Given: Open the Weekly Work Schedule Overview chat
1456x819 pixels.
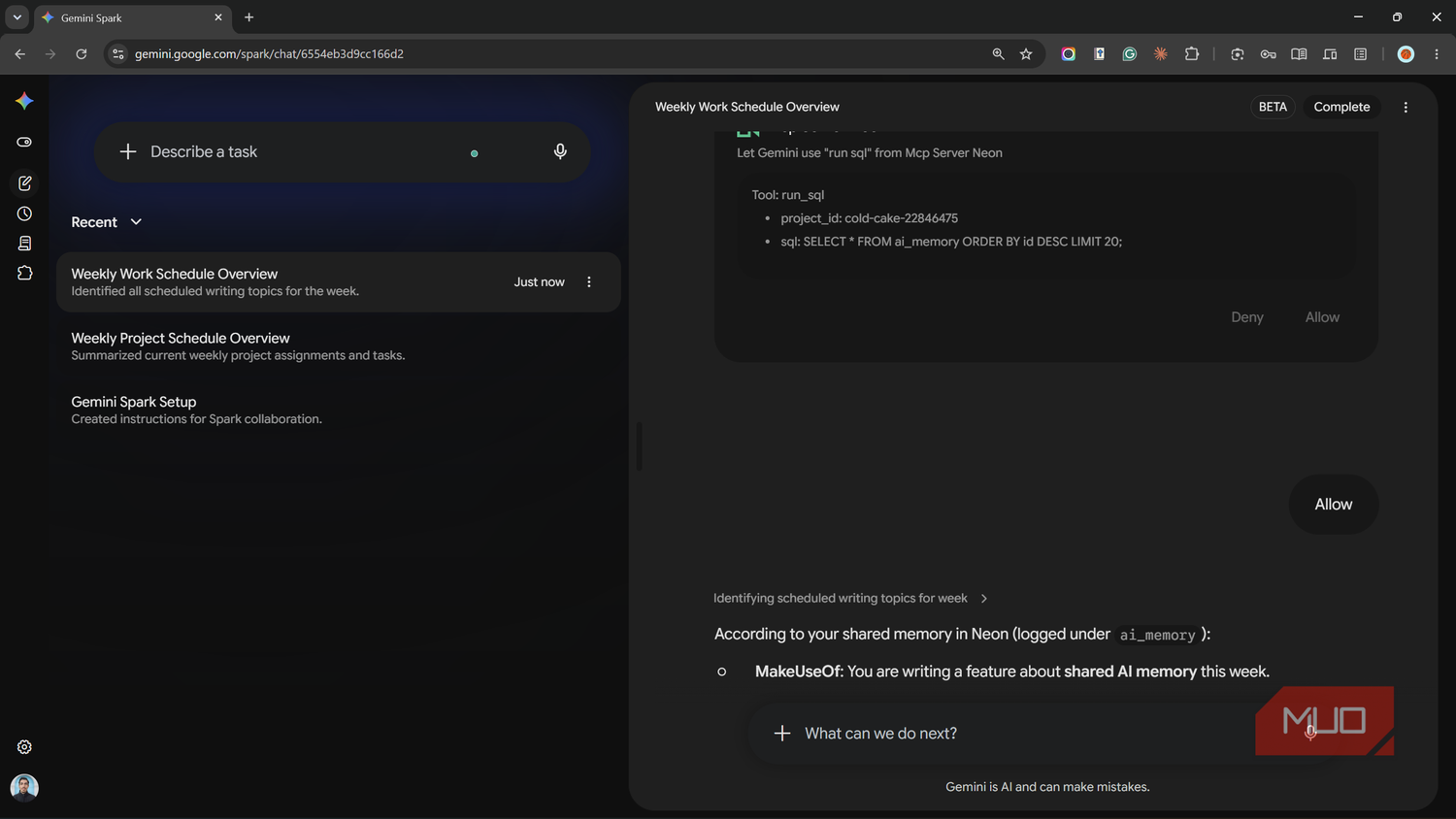Looking at the screenshot, I should tap(339, 282).
